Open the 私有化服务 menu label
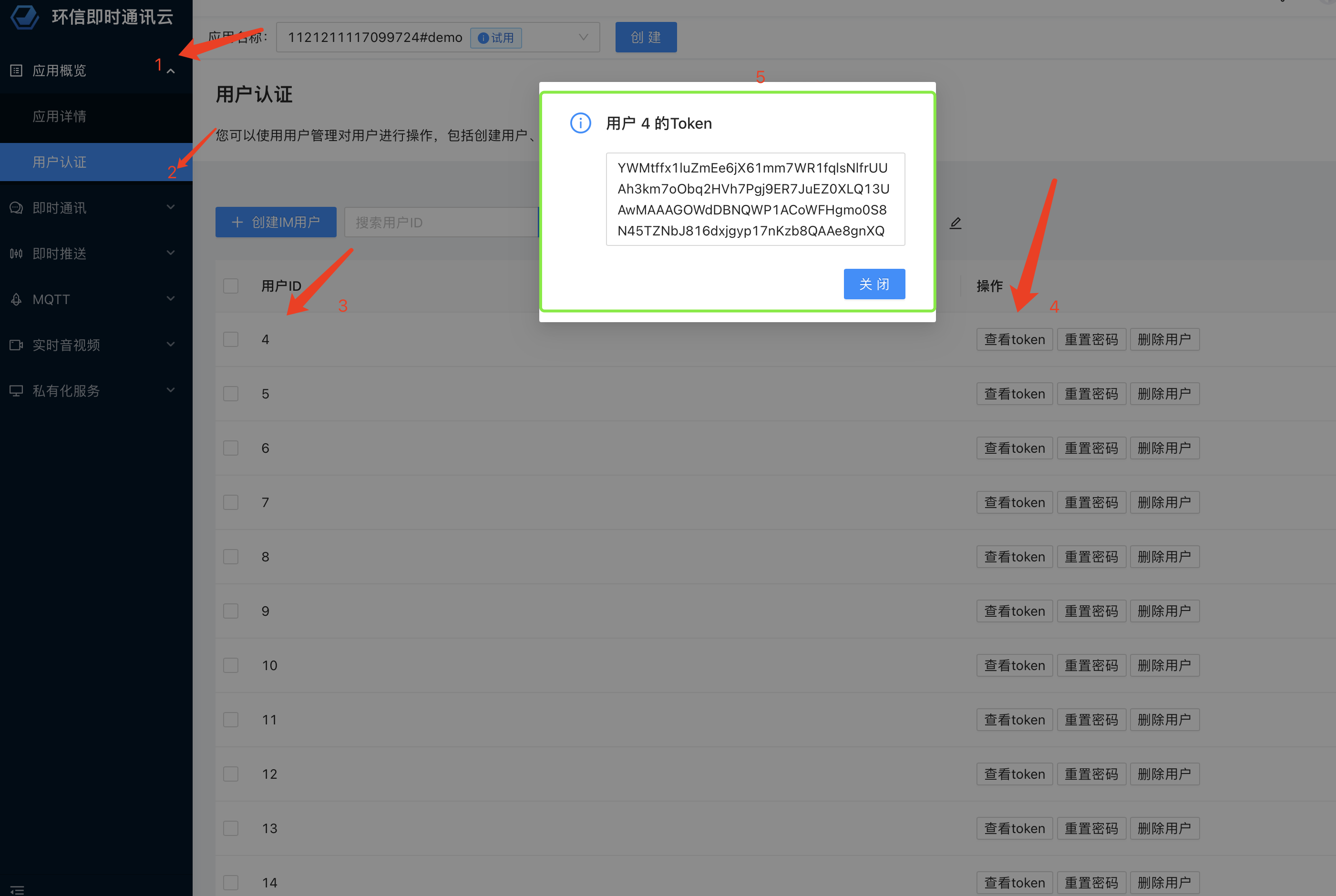 coord(66,391)
